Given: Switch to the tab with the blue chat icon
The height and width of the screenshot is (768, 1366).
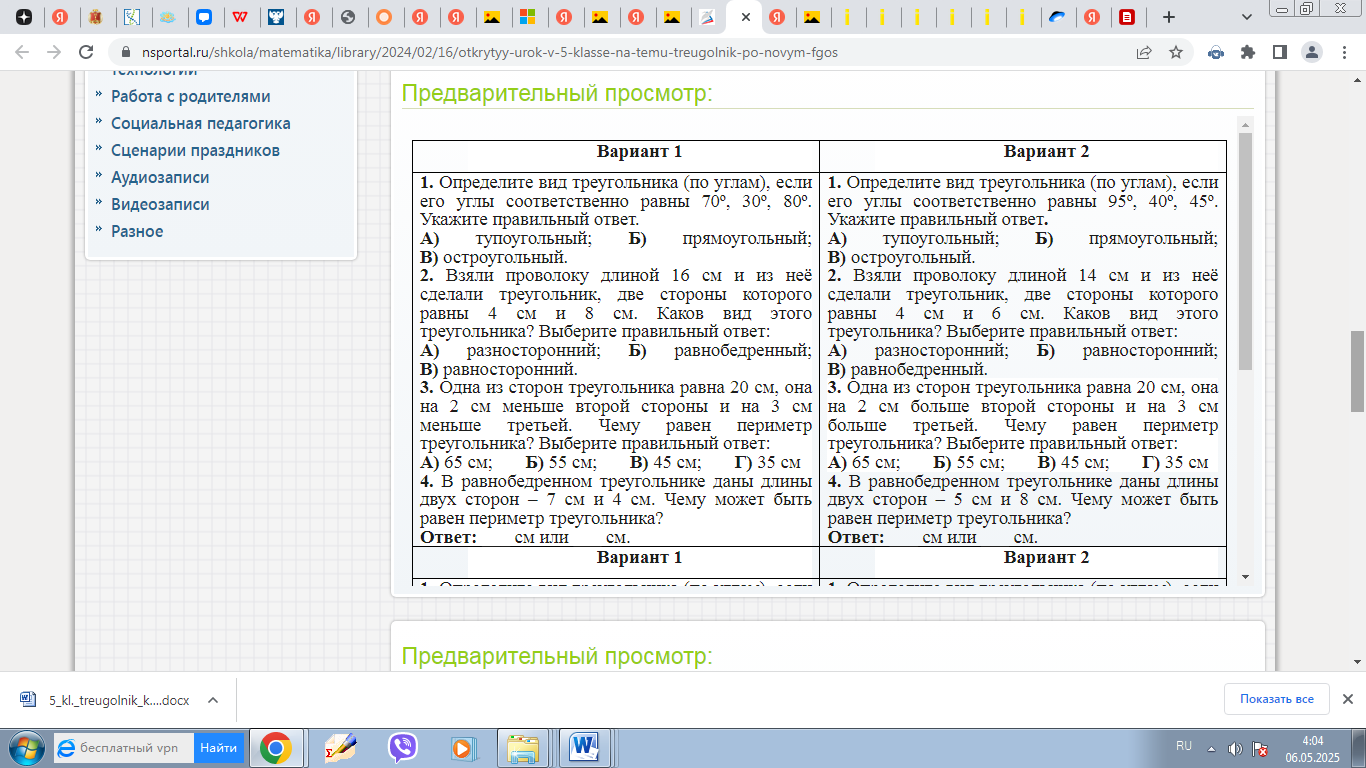Looking at the screenshot, I should [x=204, y=17].
